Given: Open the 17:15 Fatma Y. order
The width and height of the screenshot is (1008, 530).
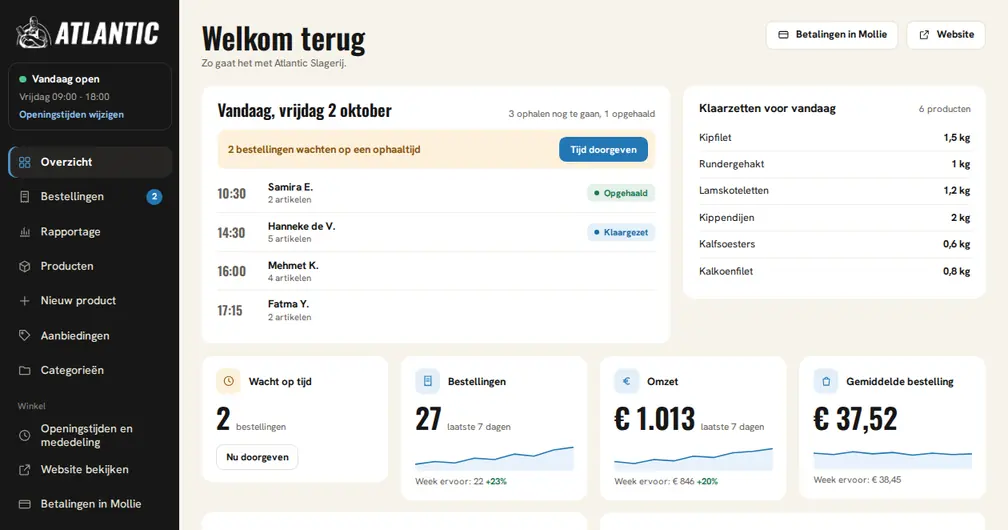Looking at the screenshot, I should [x=436, y=311].
